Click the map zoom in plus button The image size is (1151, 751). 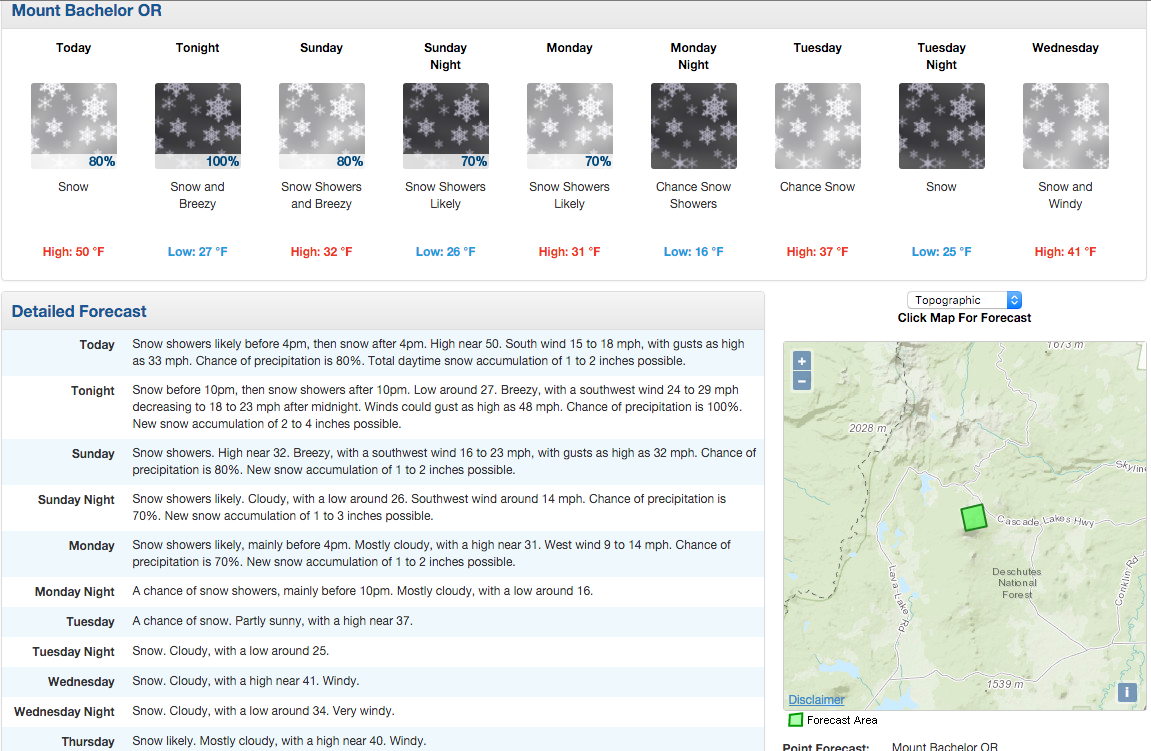coord(802,361)
